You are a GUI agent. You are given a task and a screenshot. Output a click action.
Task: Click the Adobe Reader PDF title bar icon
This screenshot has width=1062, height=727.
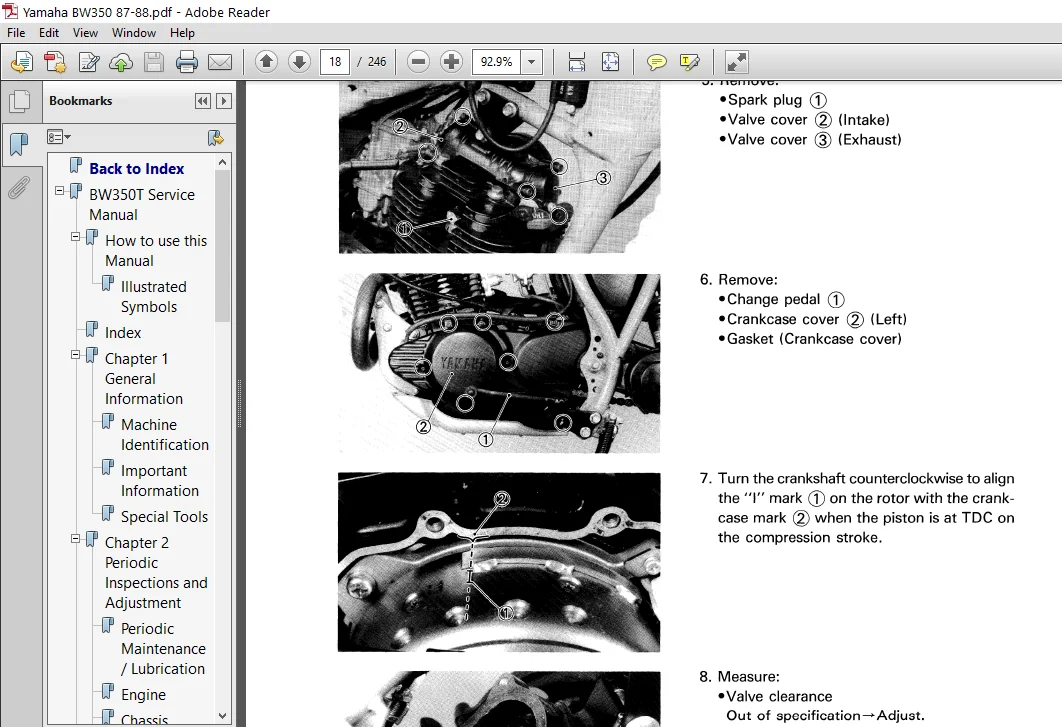pos(10,12)
